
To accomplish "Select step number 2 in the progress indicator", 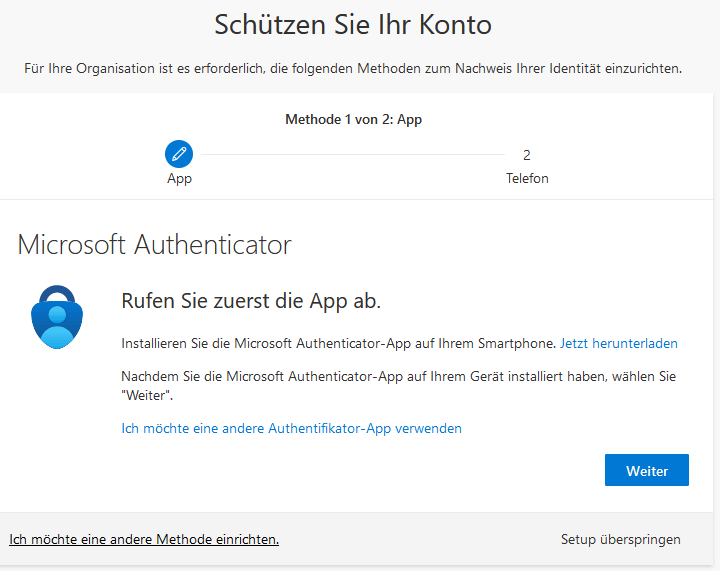I will tap(526, 155).
